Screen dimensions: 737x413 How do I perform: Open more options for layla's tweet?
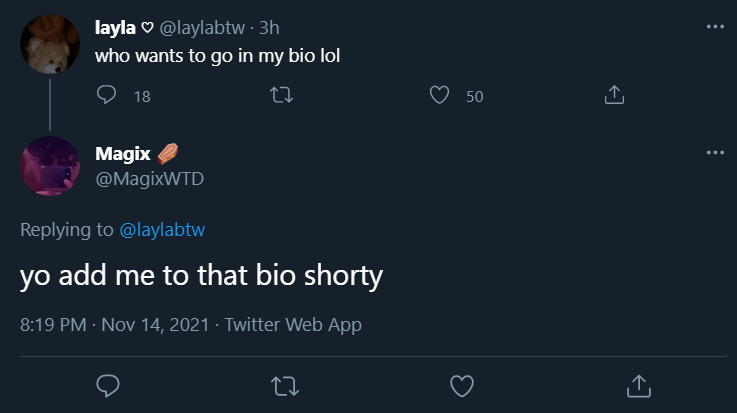pos(714,27)
